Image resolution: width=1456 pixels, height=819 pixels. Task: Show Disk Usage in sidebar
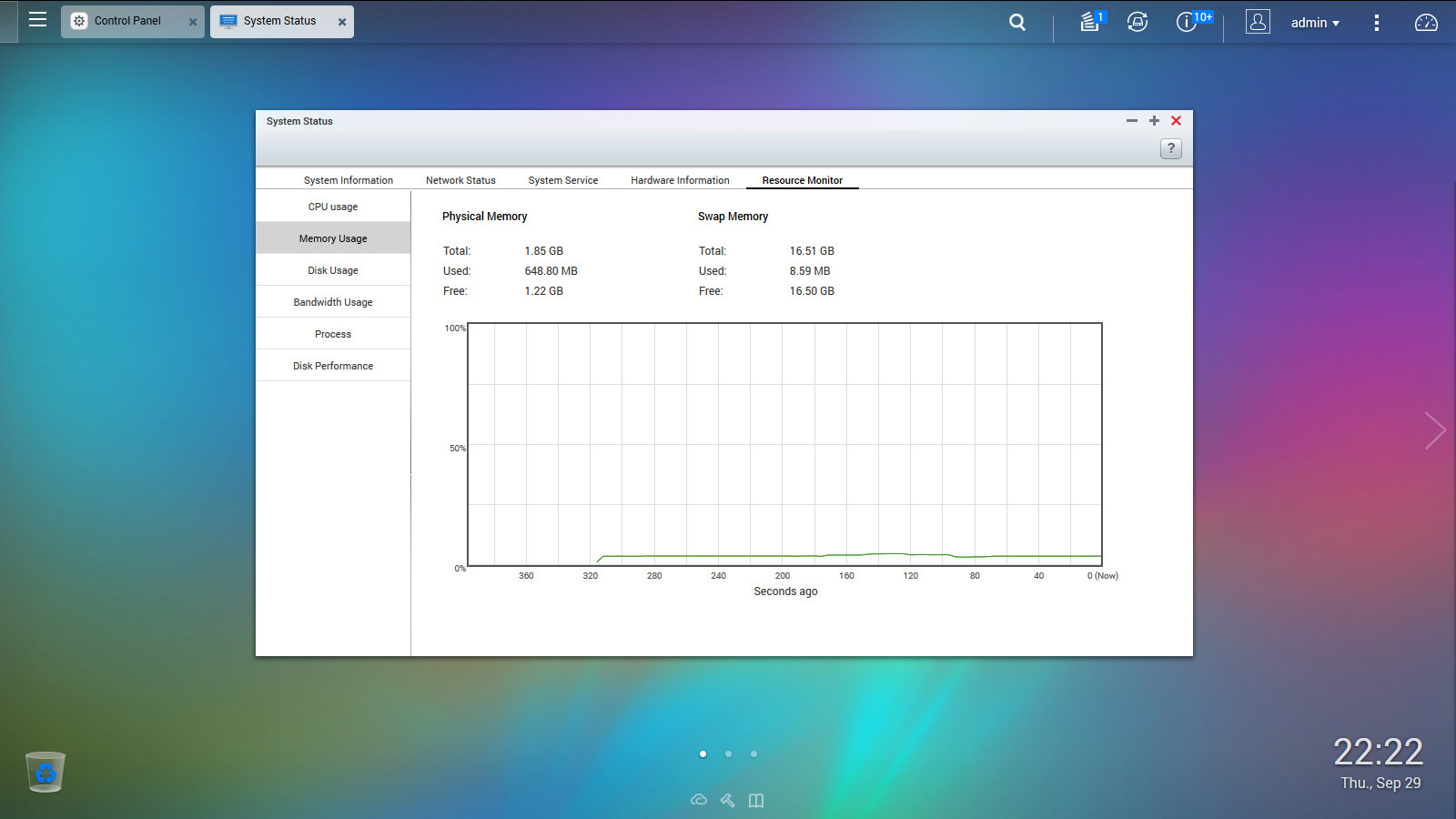click(333, 270)
